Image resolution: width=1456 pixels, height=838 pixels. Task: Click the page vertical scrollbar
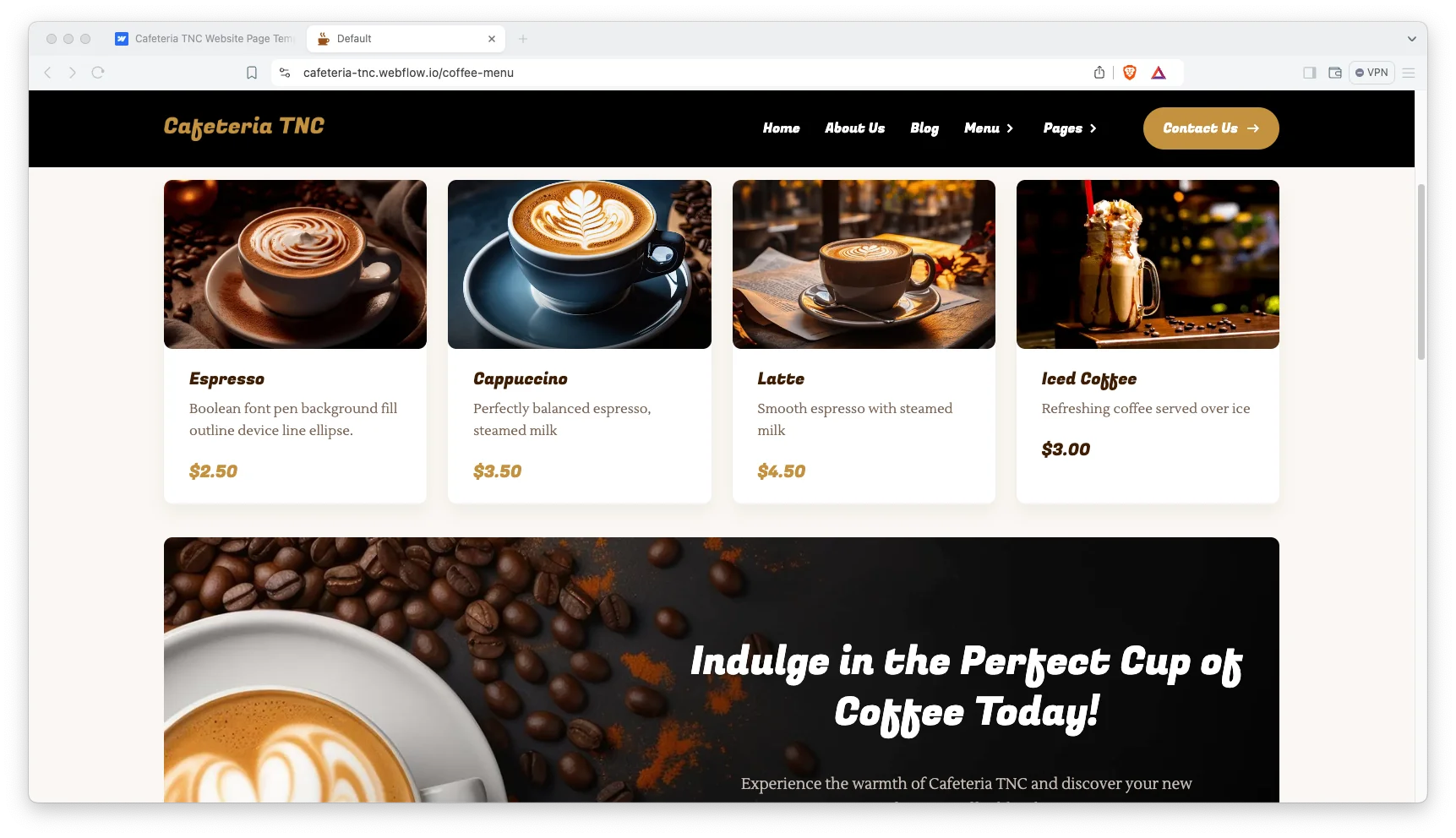pyautogui.click(x=1421, y=271)
